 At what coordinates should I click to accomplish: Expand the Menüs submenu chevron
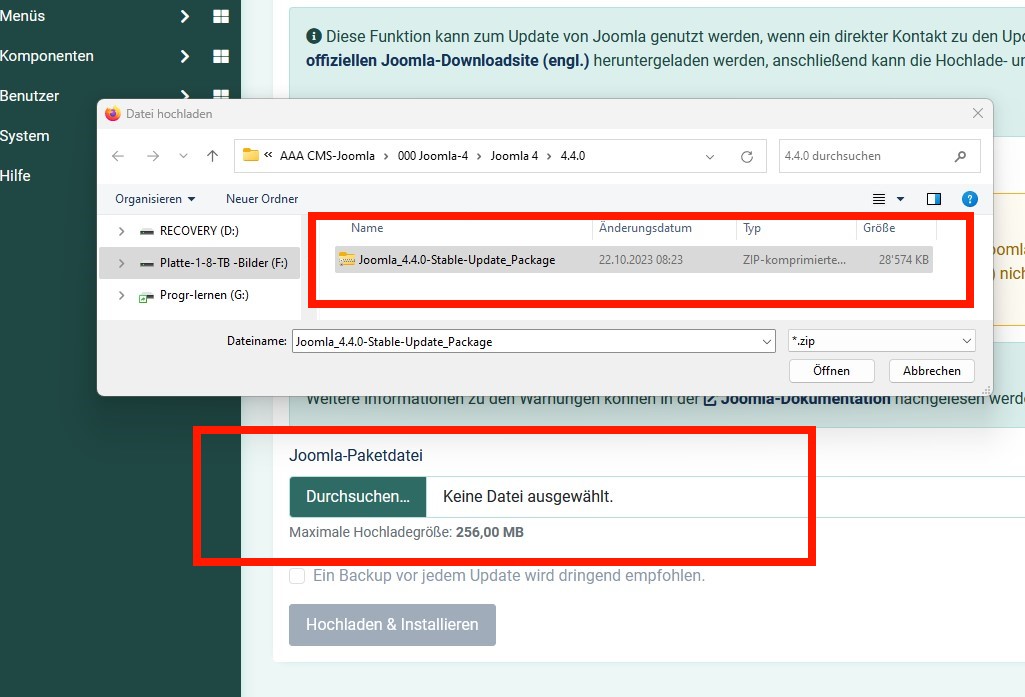[185, 16]
